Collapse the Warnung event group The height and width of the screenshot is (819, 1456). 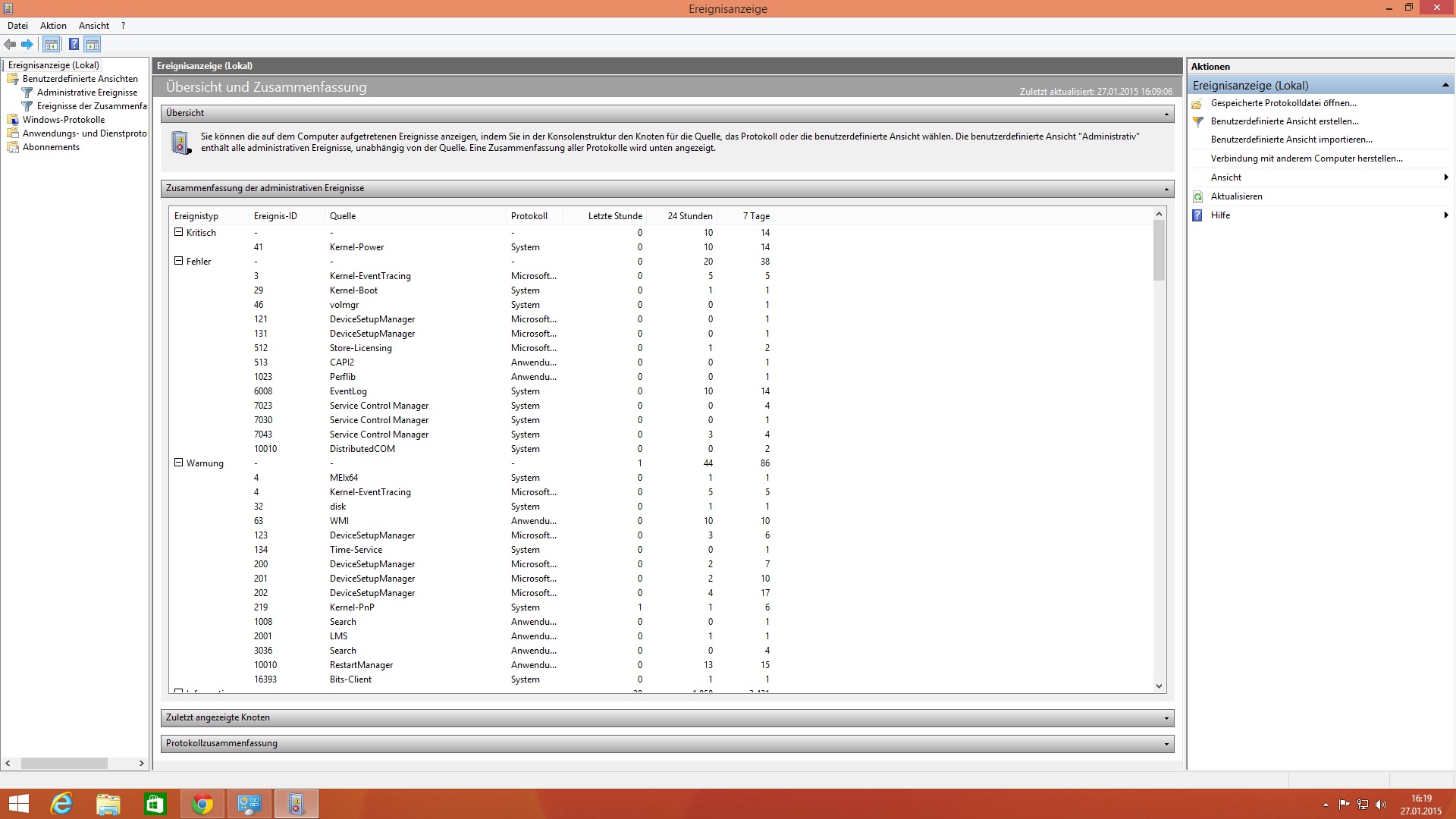click(x=179, y=463)
